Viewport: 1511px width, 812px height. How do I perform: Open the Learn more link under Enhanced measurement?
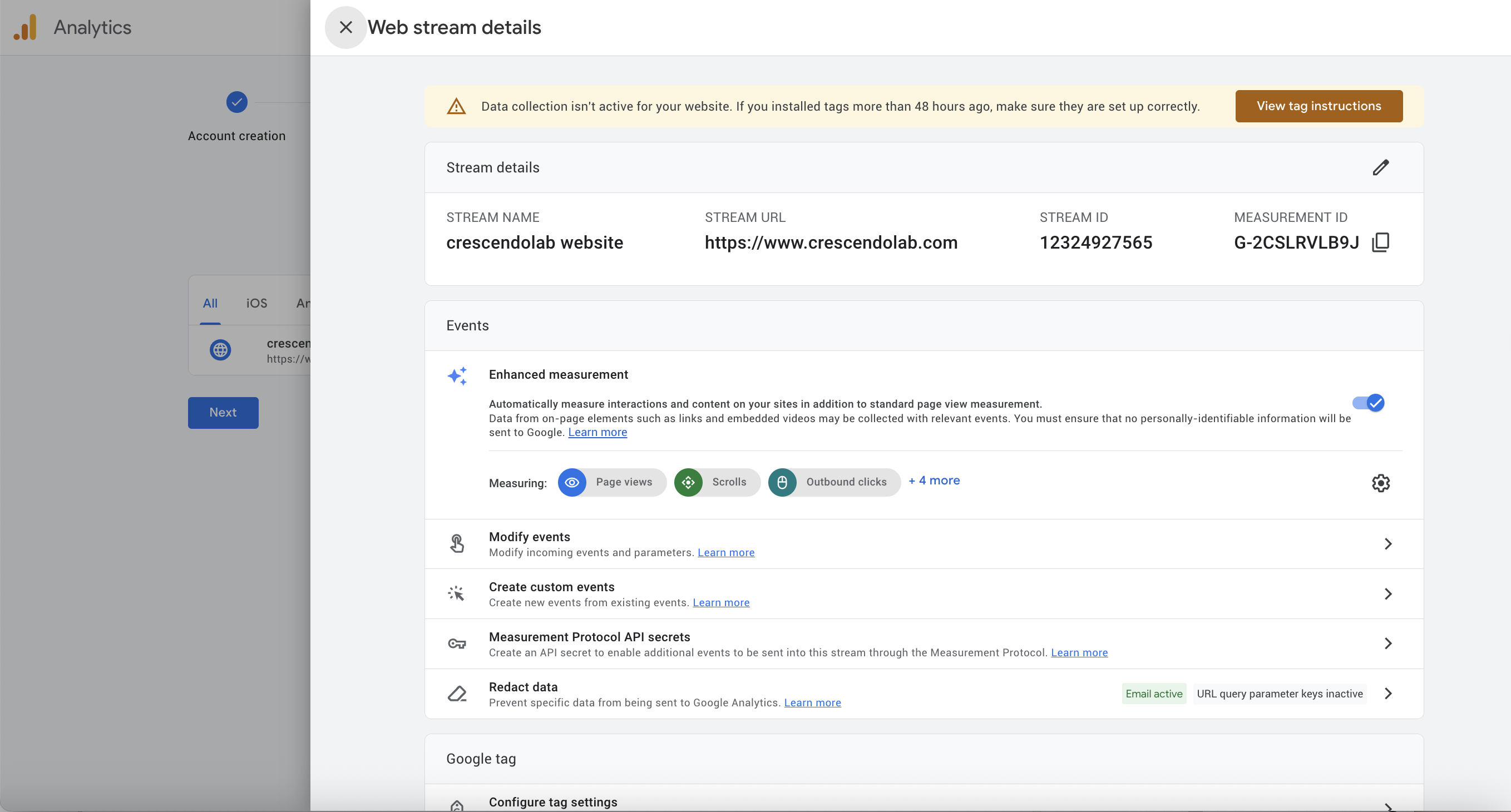[597, 433]
